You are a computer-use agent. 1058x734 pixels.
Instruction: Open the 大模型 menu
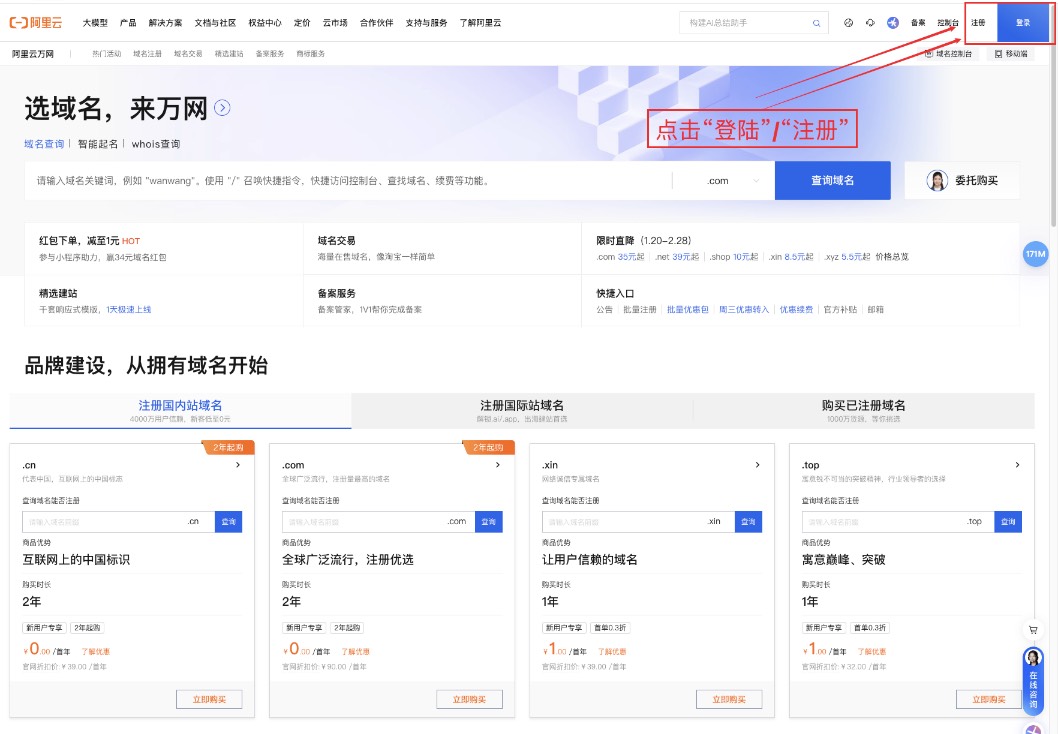pos(95,23)
